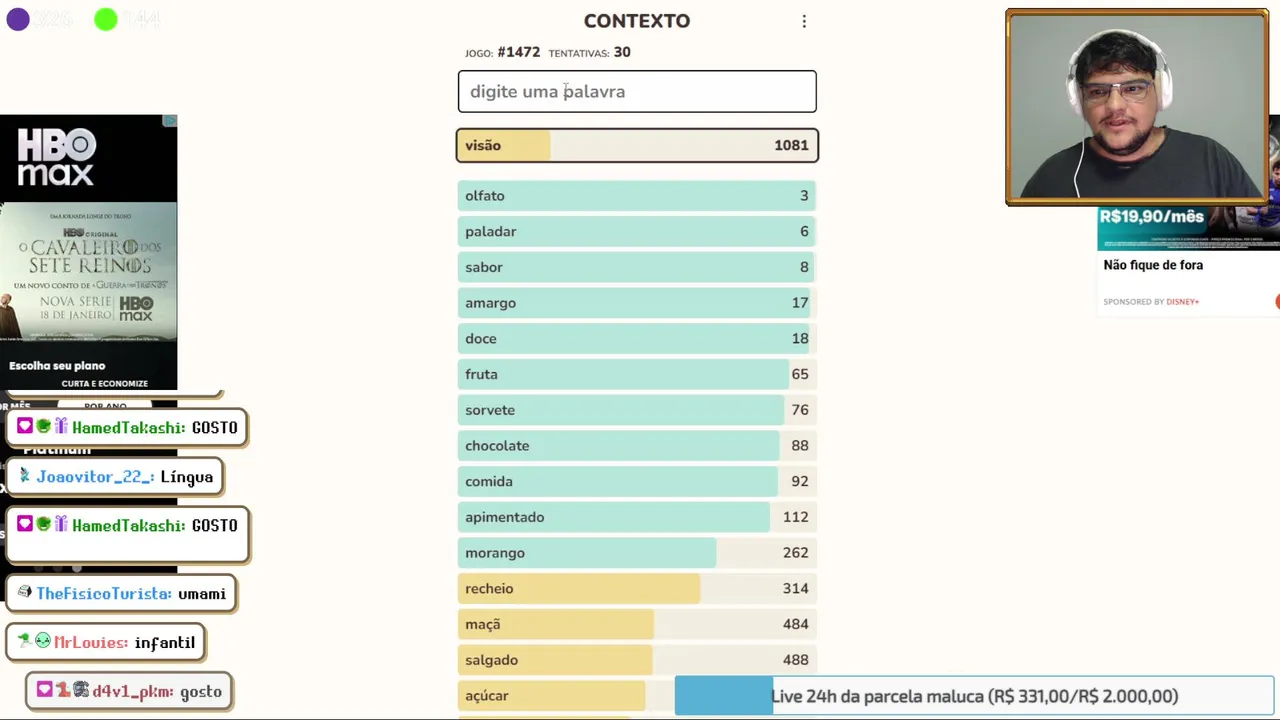The image size is (1280, 720).
Task: Click the 'Sponsored by Disney+' label
Action: point(1151,301)
